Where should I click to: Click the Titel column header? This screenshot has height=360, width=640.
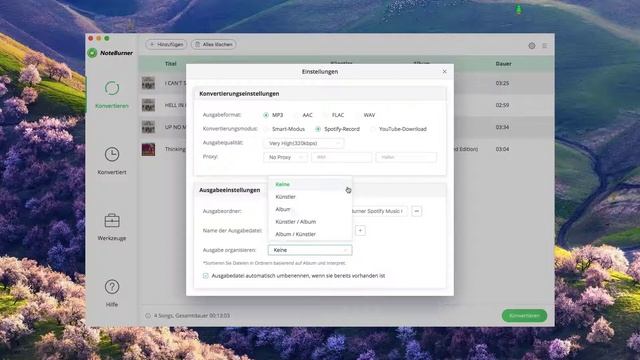pos(171,64)
